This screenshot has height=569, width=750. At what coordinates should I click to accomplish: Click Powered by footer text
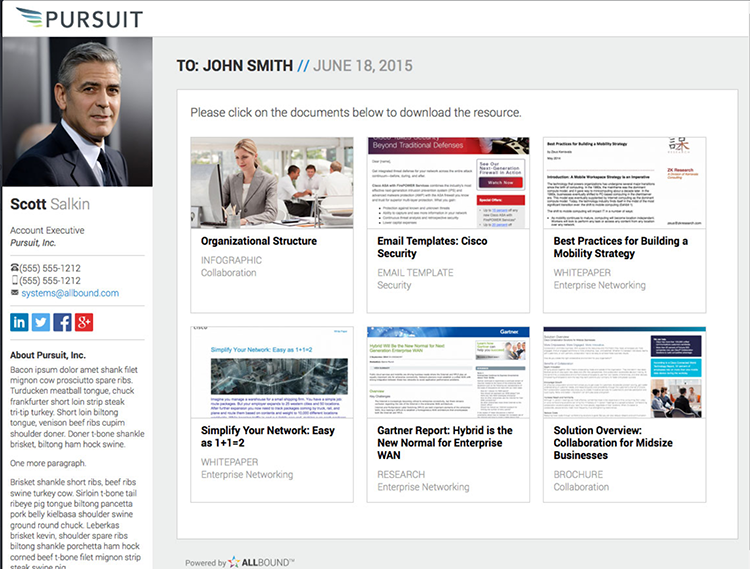click(x=205, y=563)
